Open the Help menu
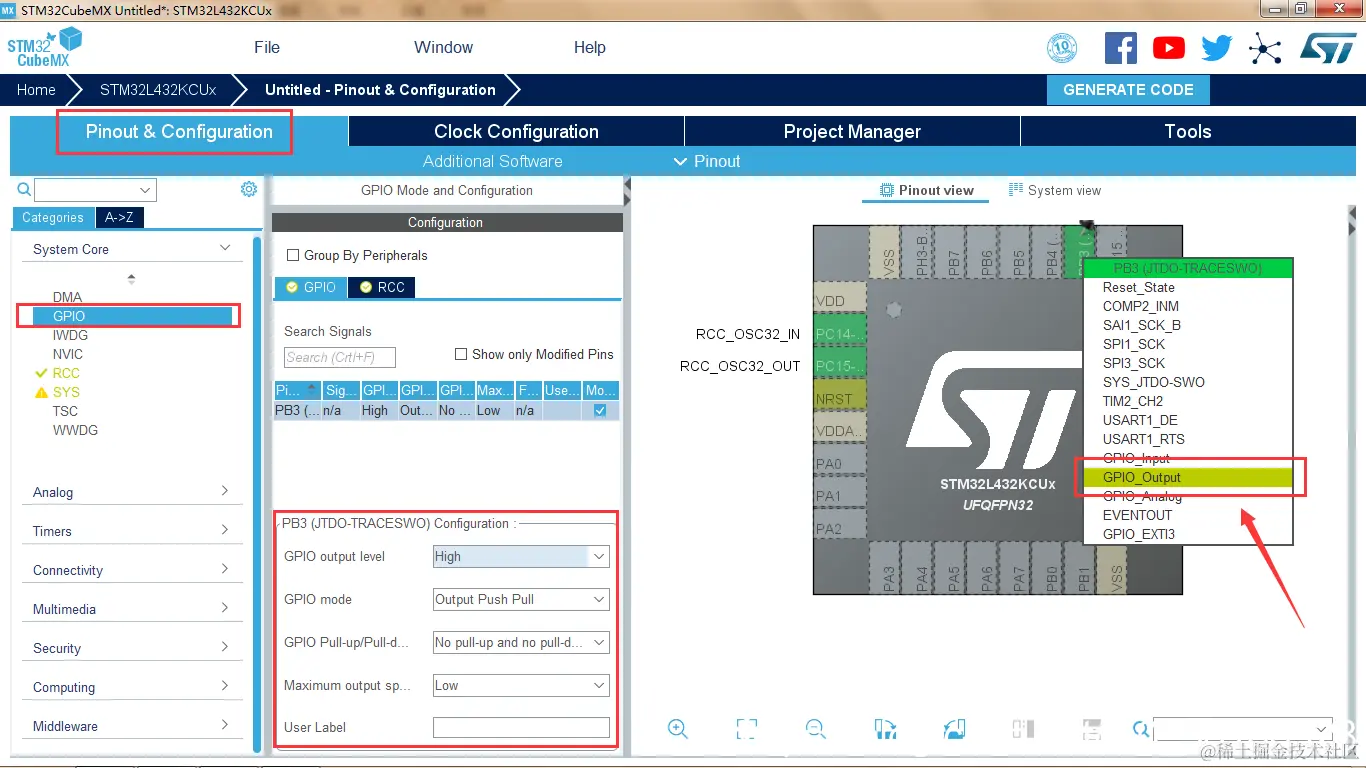 (x=590, y=47)
